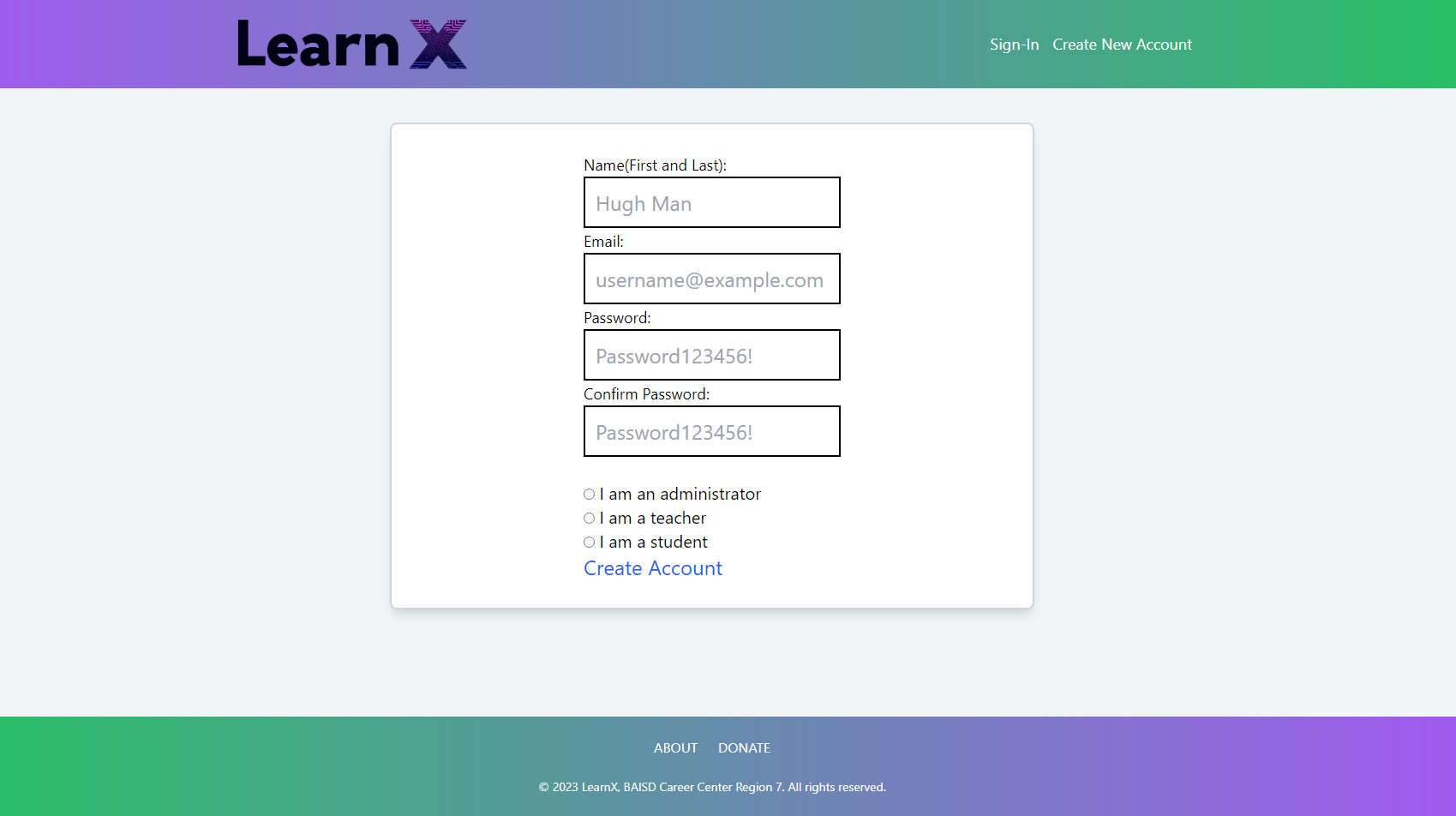Open the DONATE footer link
Viewport: 1456px width, 816px height.
[744, 748]
